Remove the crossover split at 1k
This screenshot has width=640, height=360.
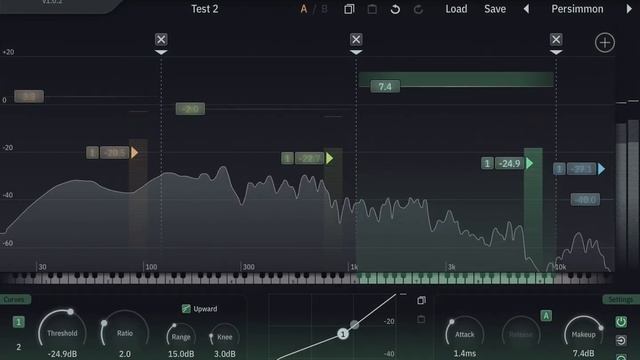coord(356,40)
